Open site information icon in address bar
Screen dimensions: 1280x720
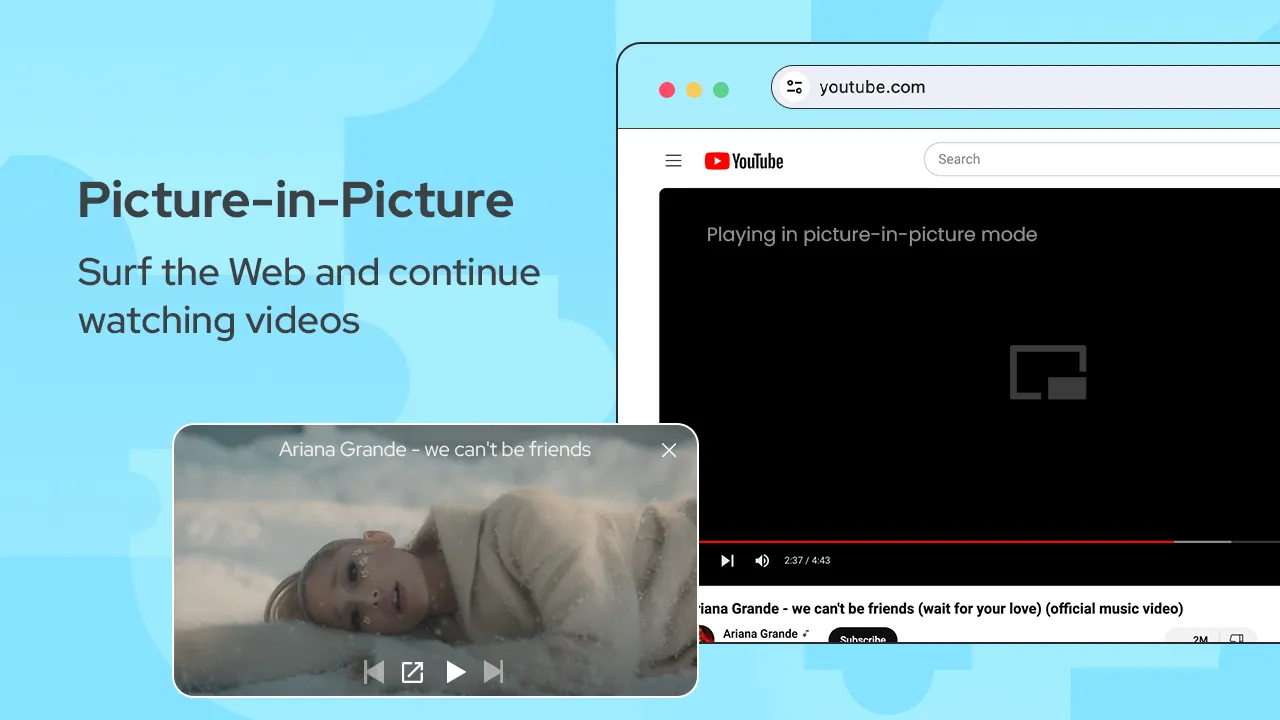(x=795, y=87)
